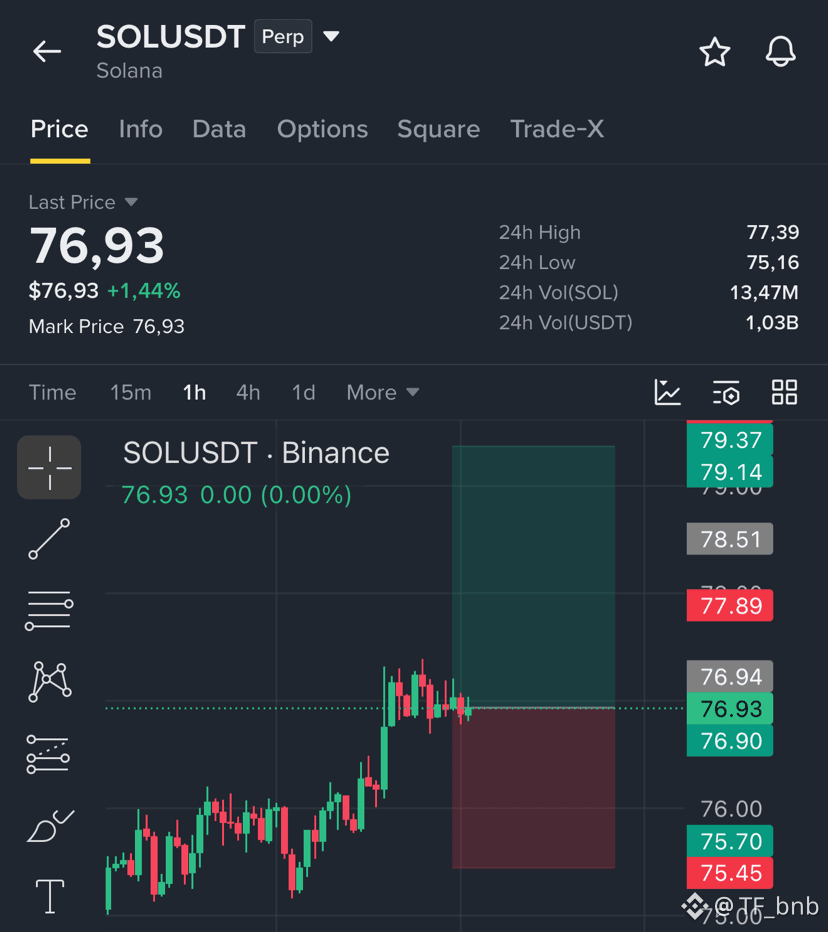This screenshot has width=828, height=932.
Task: Click the 79.14 green price label
Action: tap(730, 472)
